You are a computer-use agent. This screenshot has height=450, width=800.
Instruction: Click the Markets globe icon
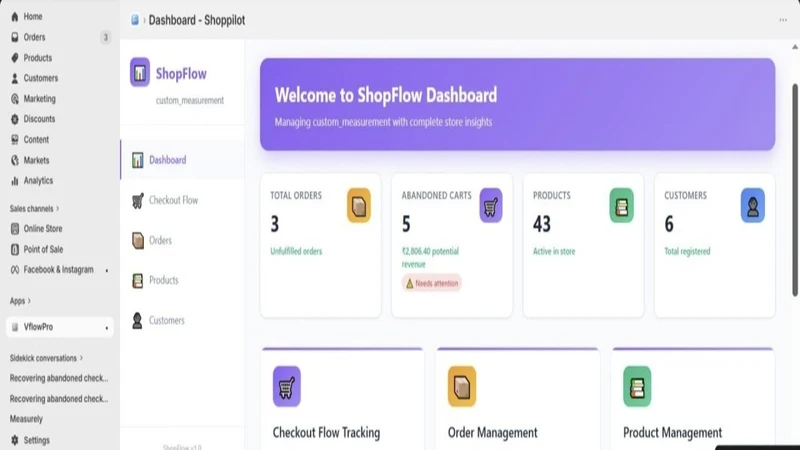[x=15, y=160]
